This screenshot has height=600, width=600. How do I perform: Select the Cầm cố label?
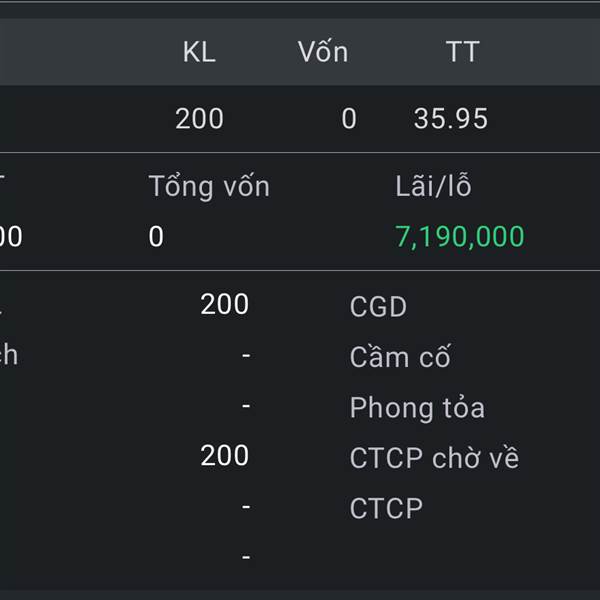coord(400,357)
